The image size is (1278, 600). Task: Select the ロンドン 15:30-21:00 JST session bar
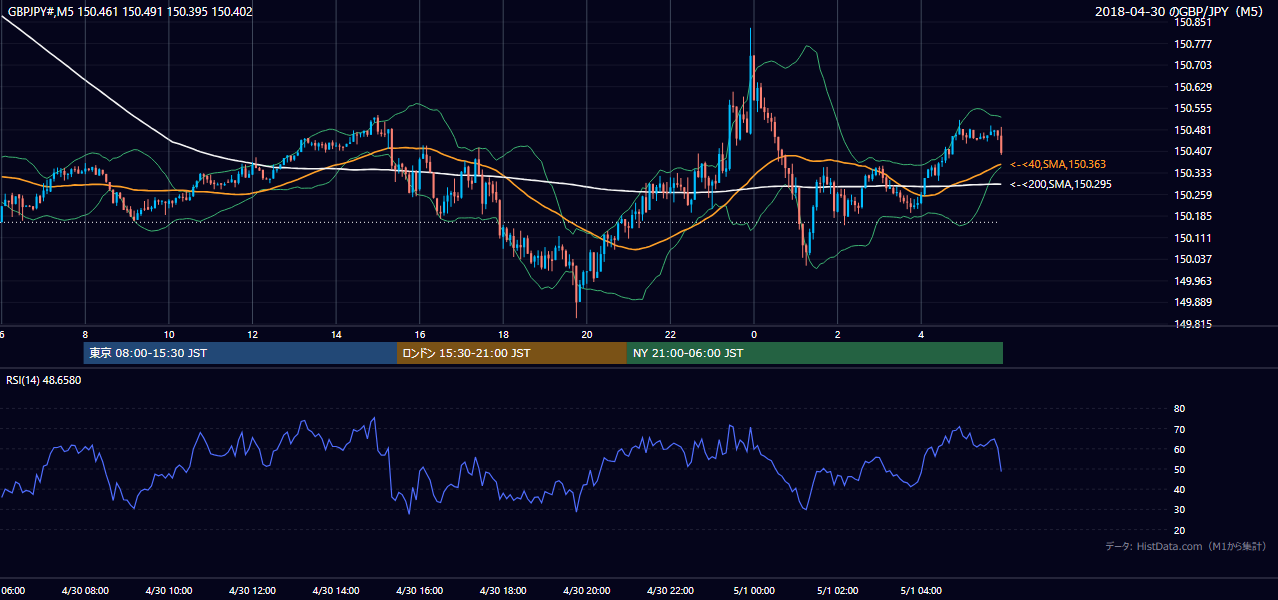pyautogui.click(x=512, y=353)
